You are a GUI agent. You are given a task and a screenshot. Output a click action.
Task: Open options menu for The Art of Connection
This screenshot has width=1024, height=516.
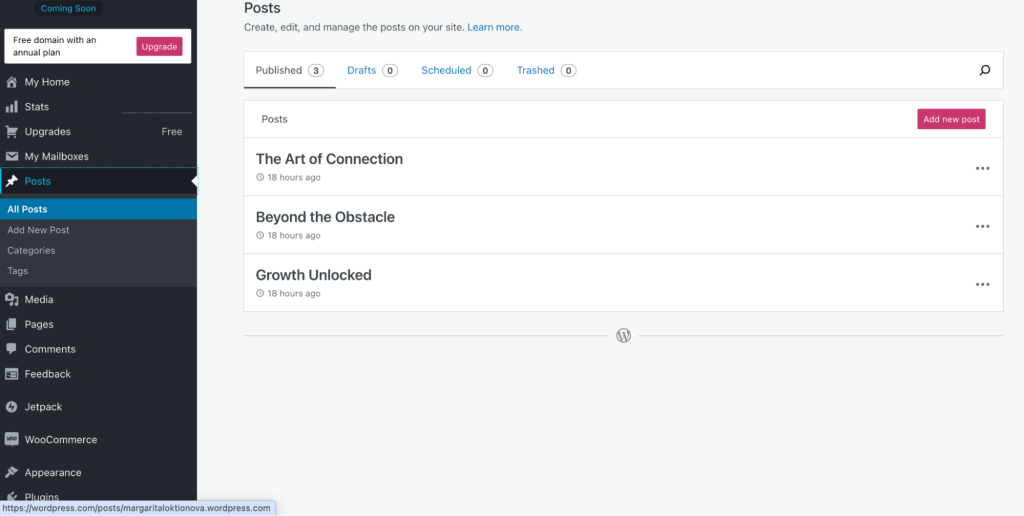point(982,168)
